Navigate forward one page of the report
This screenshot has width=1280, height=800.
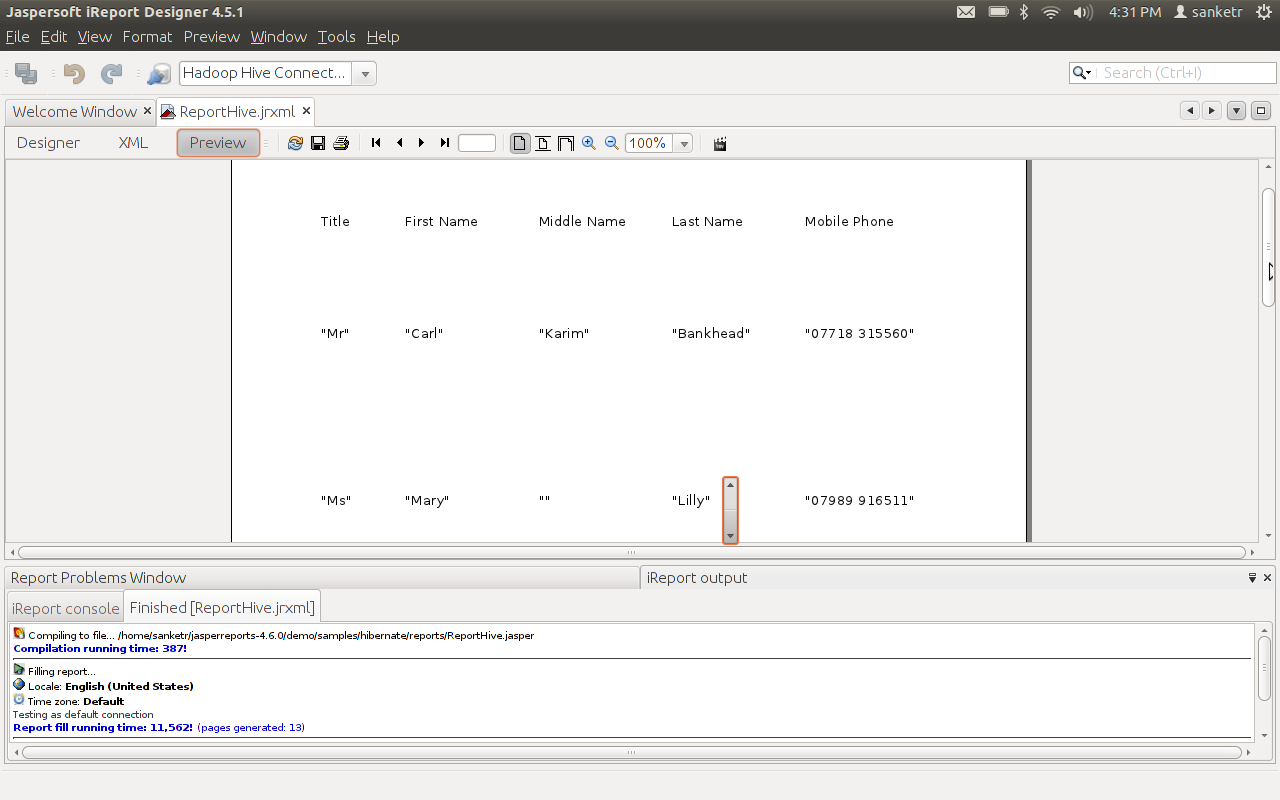pyautogui.click(x=421, y=143)
